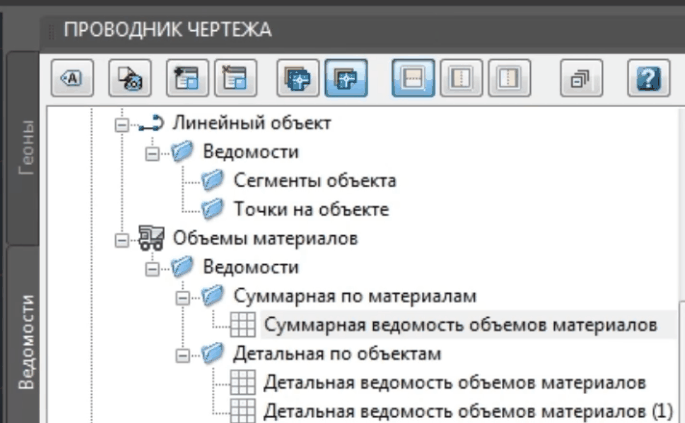This screenshot has width=685, height=423.
Task: Collapse the Суммарная по материалам folder
Action: tap(183, 298)
